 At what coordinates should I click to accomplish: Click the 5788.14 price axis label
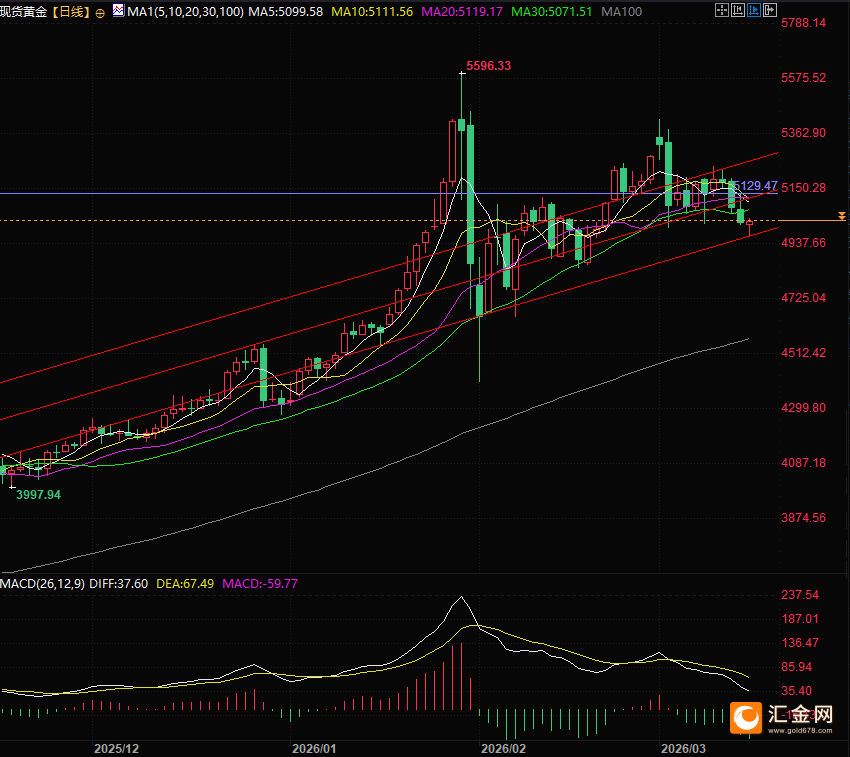tap(803, 23)
